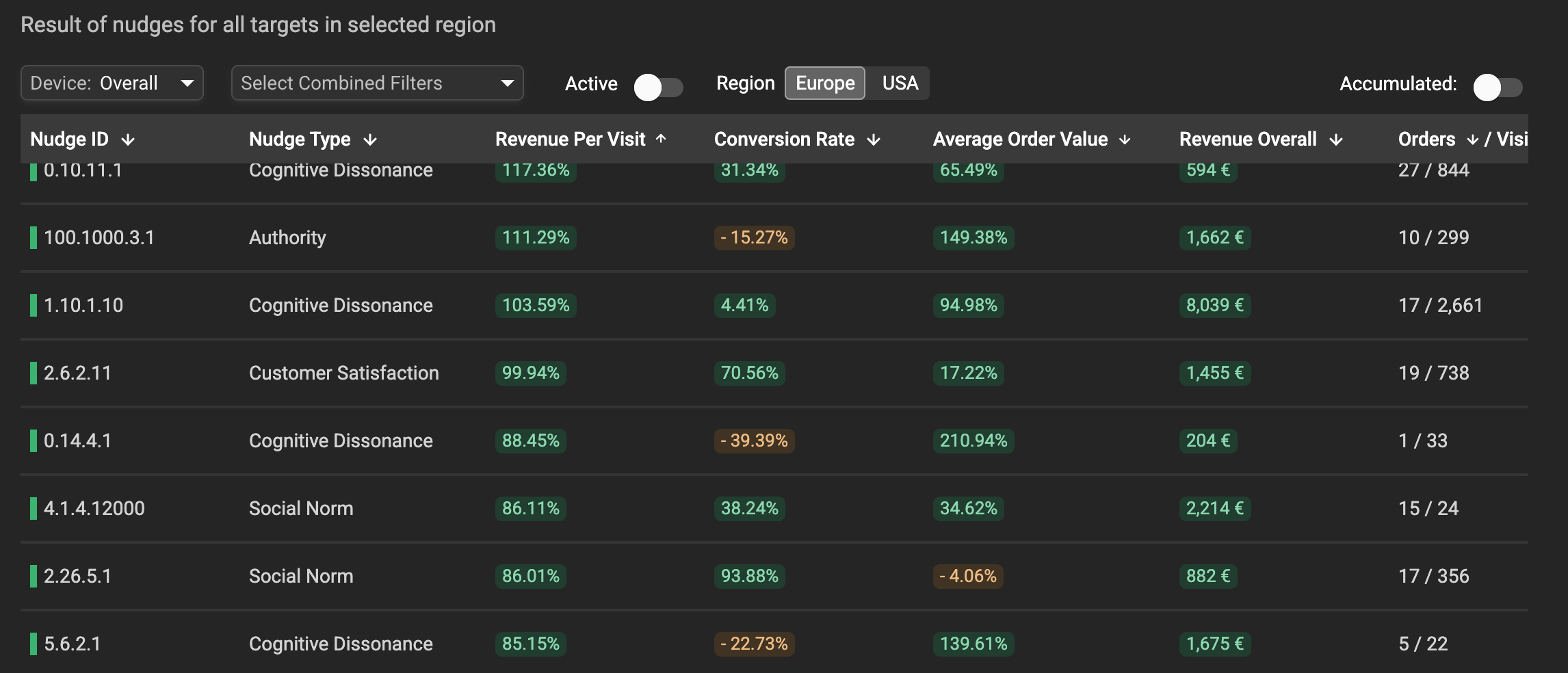Click the Revenue Overall header label
Viewport: 1568px width, 673px height.
point(1248,139)
